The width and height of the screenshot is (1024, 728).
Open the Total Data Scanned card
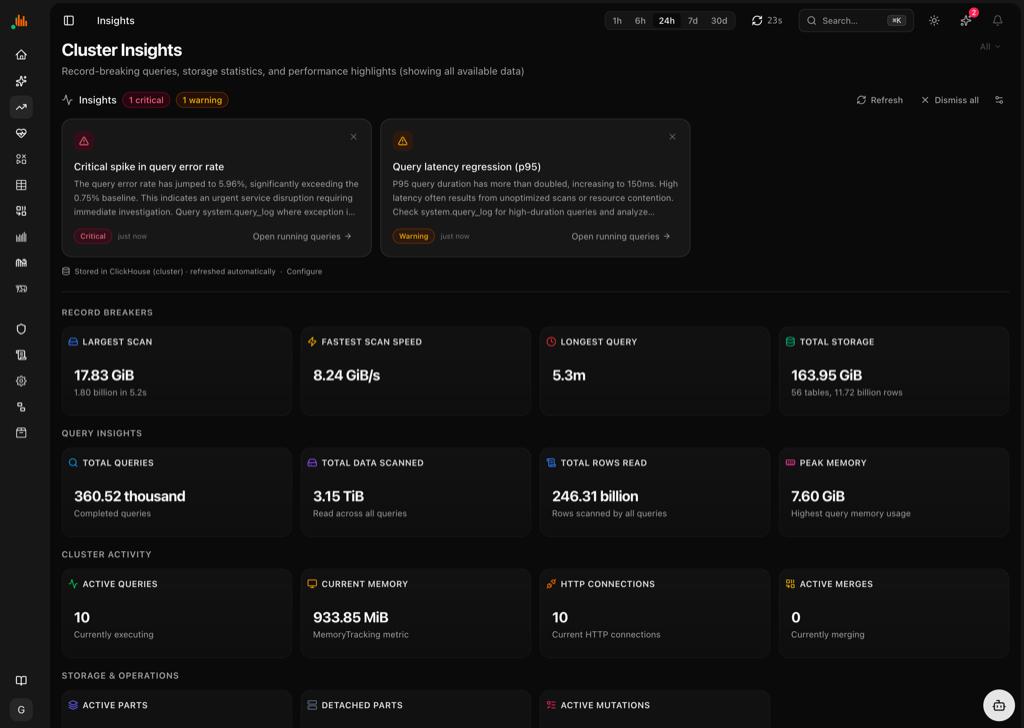pos(415,492)
